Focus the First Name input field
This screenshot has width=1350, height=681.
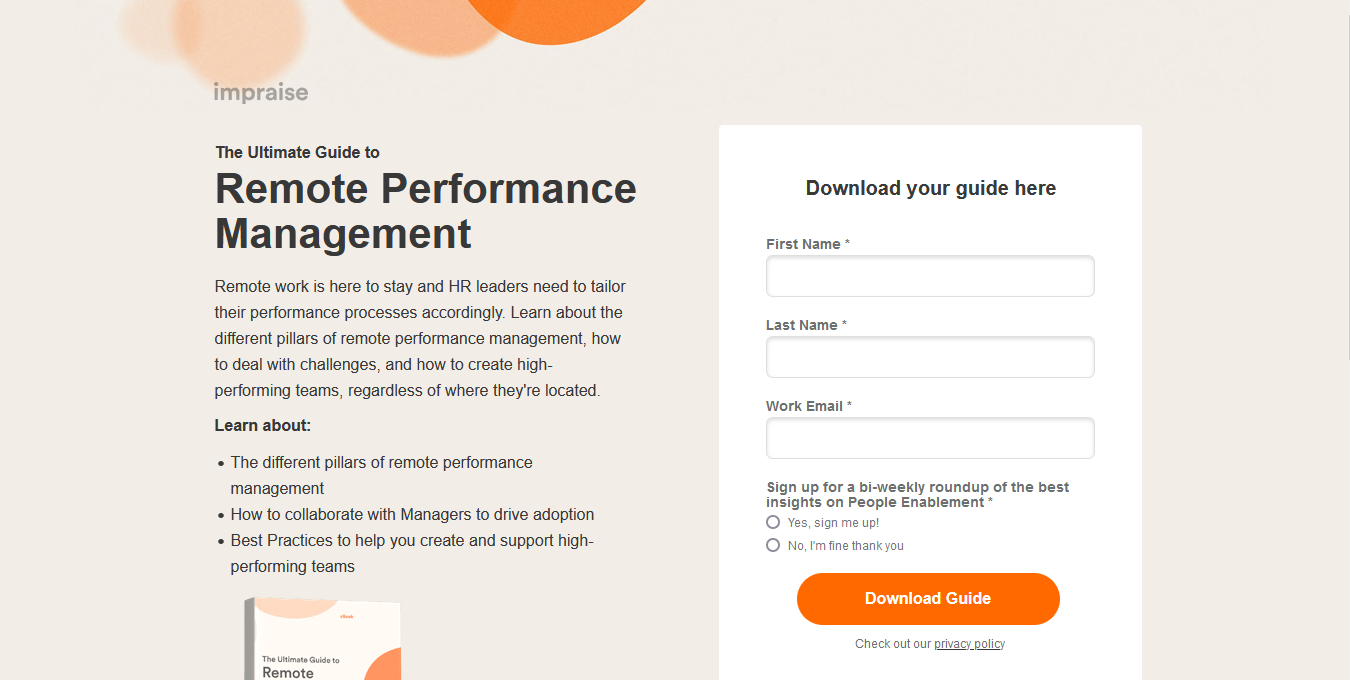coord(930,276)
